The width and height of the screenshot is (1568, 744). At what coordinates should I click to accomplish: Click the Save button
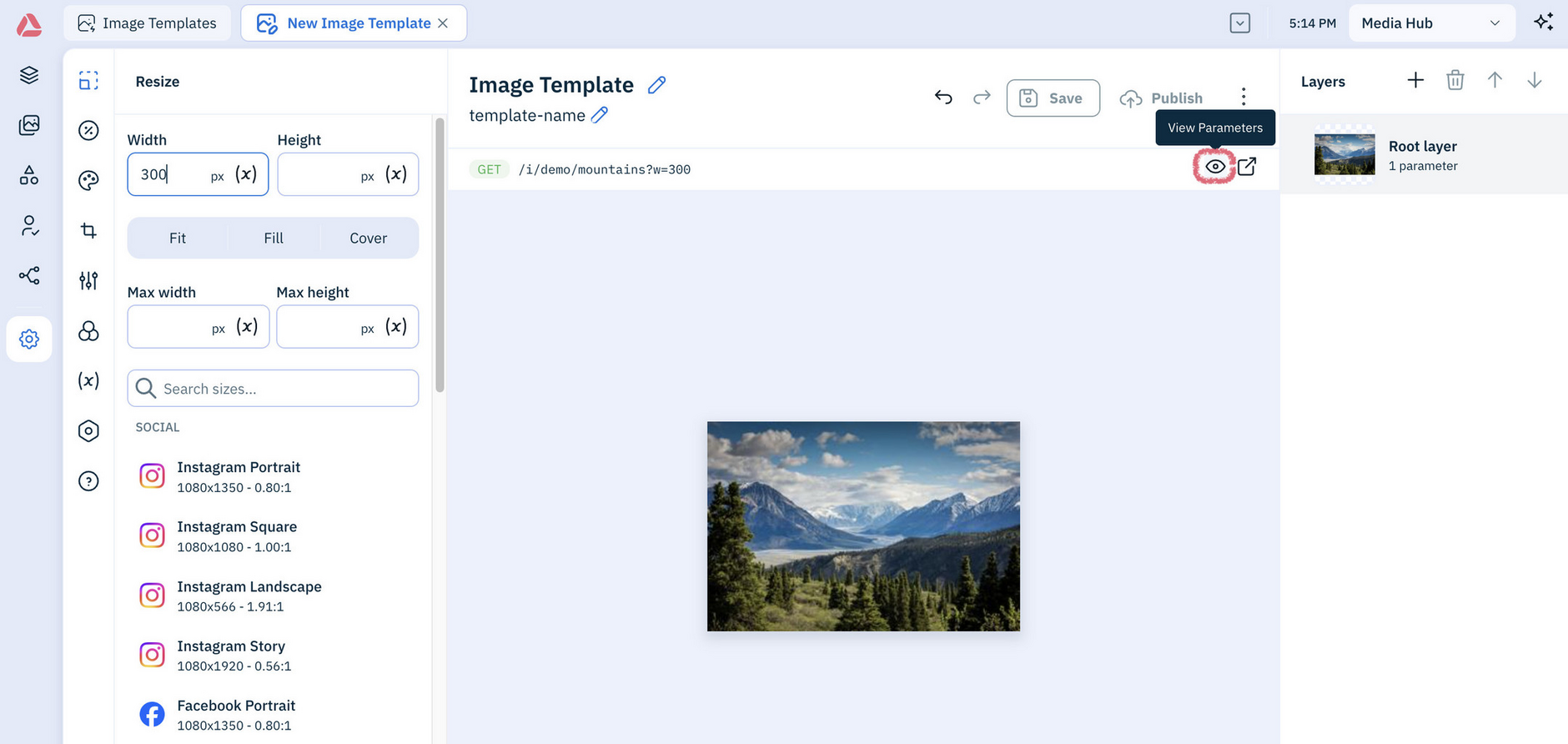click(x=1053, y=98)
